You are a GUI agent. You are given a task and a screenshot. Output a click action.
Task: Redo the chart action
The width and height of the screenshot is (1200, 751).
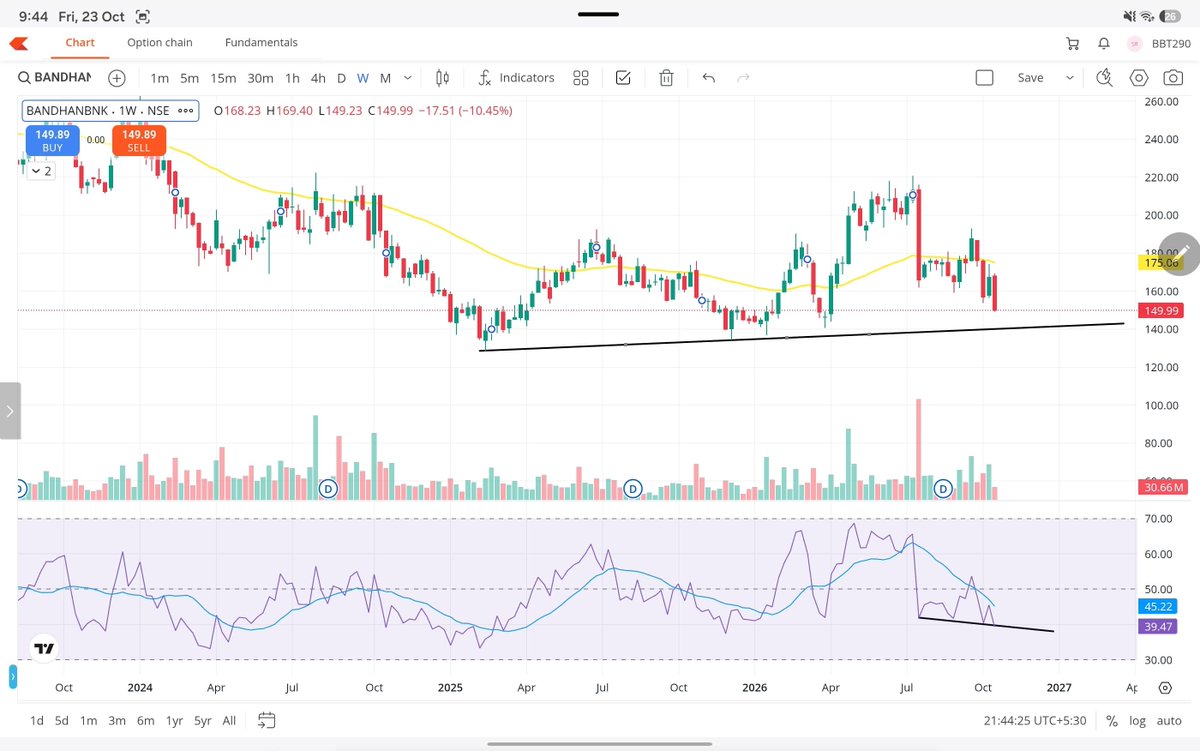(x=743, y=78)
